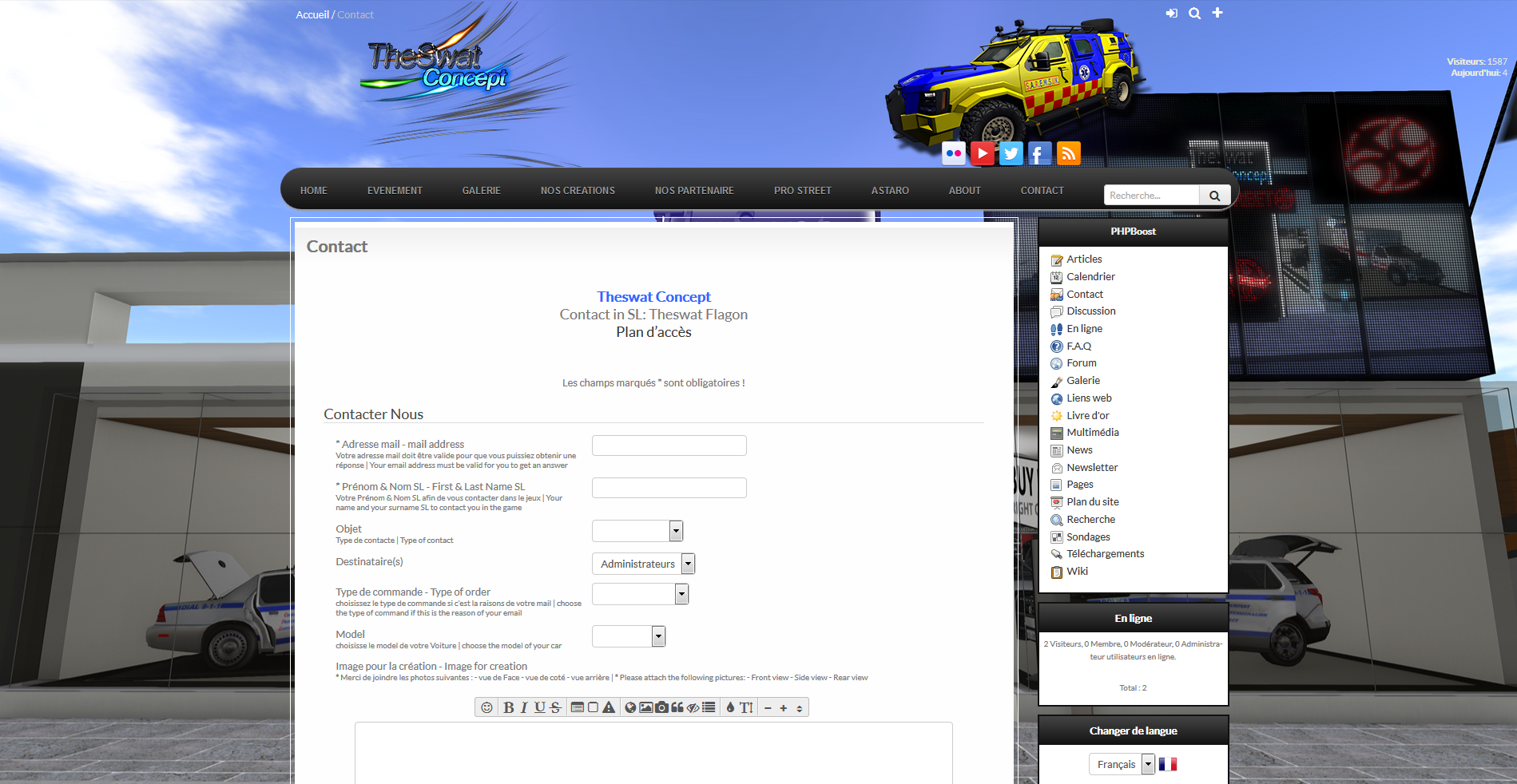Open the Theswat Concept link

tap(653, 297)
